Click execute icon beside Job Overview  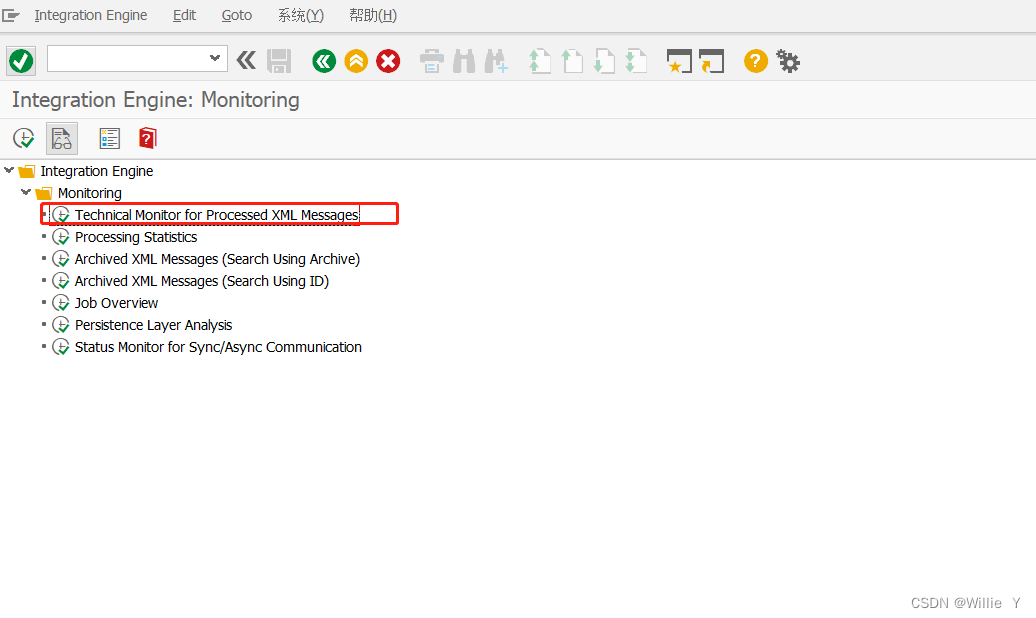click(x=61, y=303)
